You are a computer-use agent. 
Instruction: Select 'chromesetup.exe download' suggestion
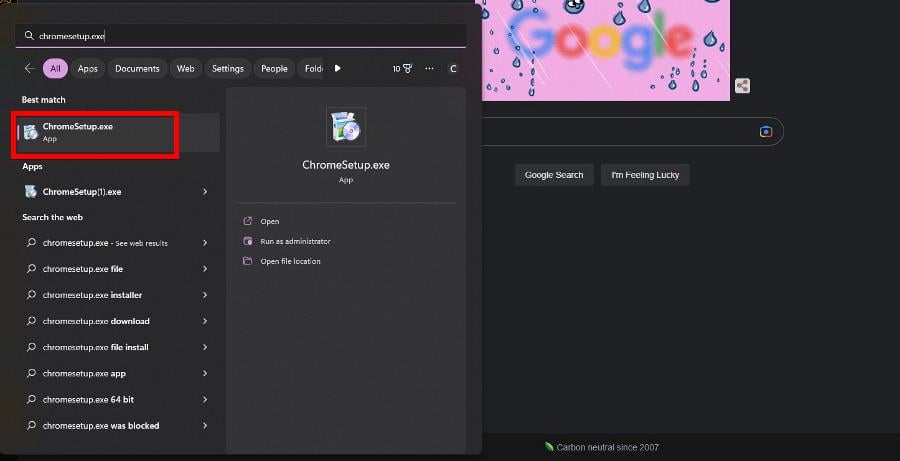click(116, 321)
